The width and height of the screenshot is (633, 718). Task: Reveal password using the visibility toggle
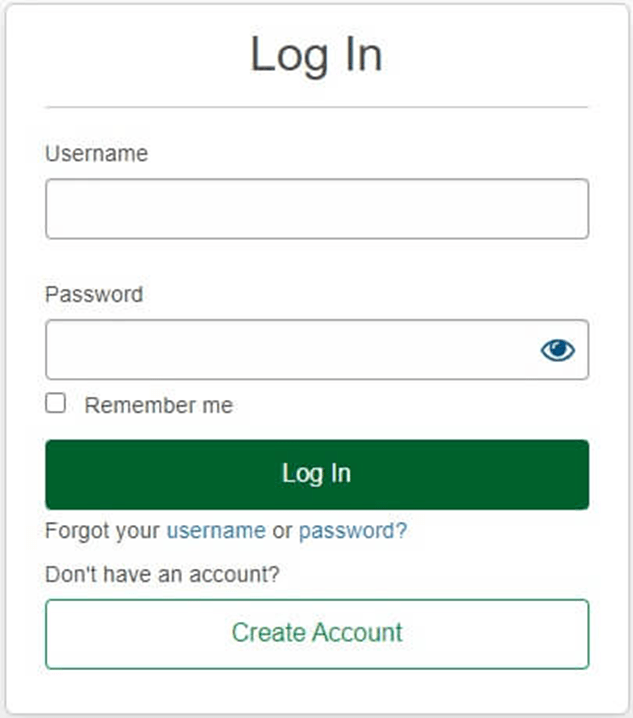(557, 350)
